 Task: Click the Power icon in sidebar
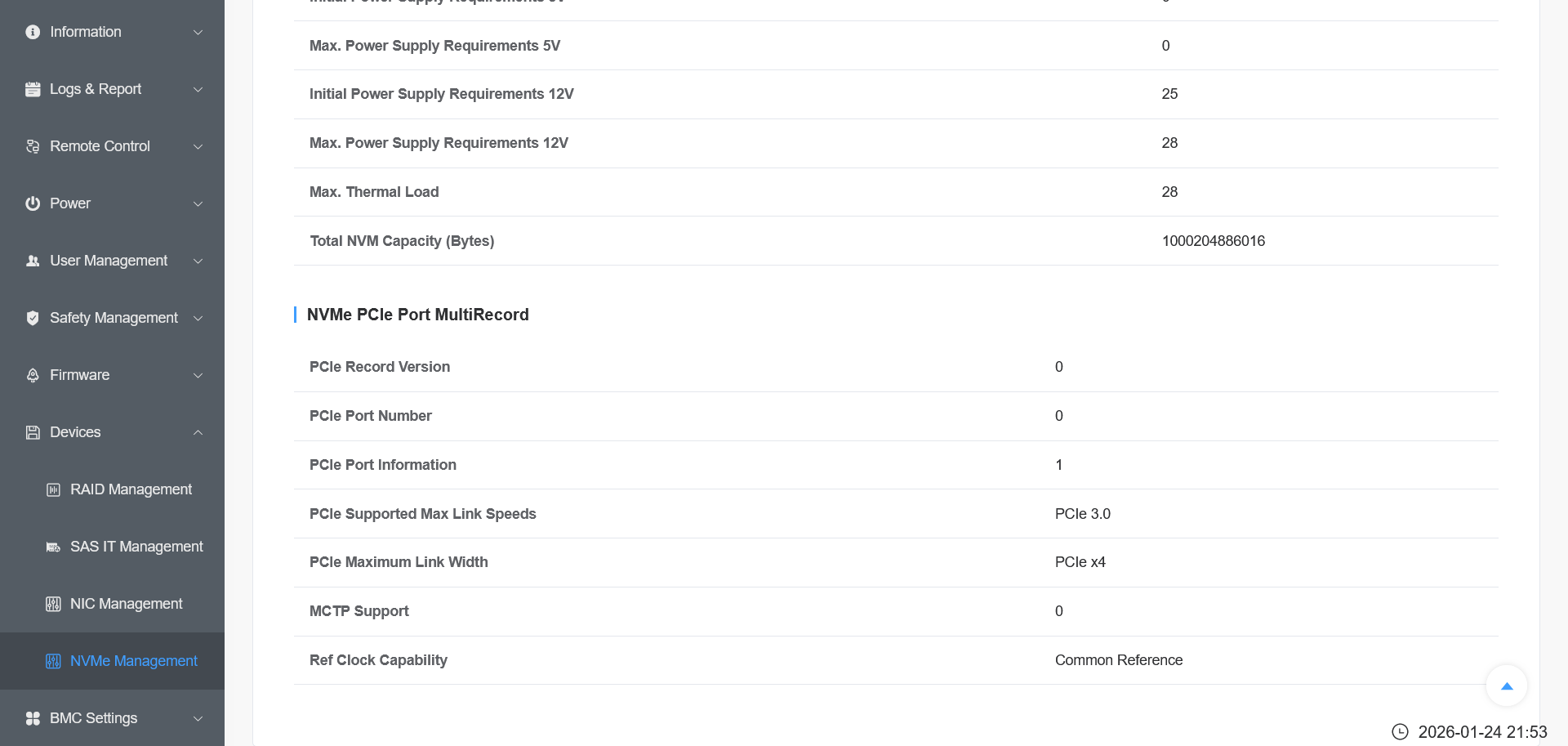pyautogui.click(x=33, y=203)
